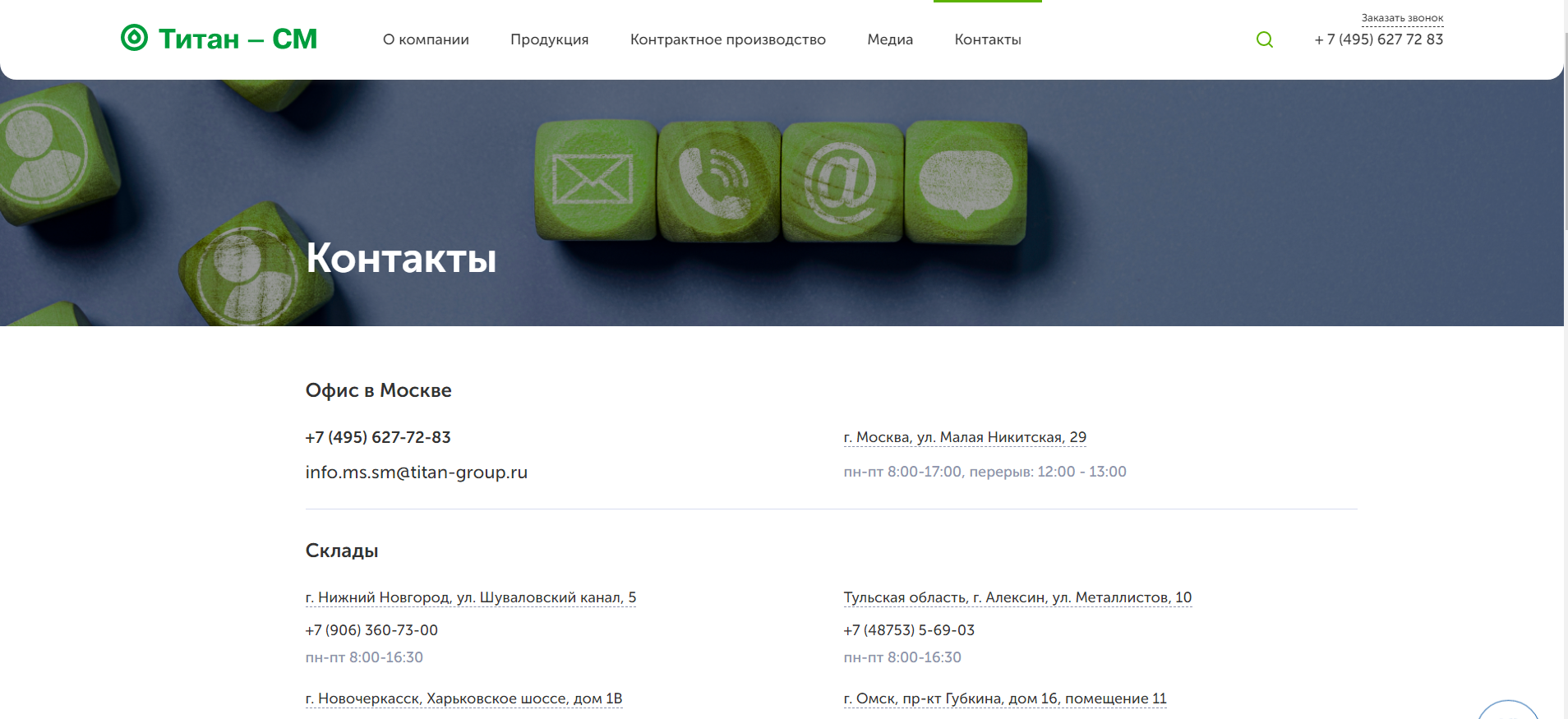Open Новочеркасск, Харьковское шоссе address
Viewport: 1568px width, 719px height.
pyautogui.click(x=463, y=698)
